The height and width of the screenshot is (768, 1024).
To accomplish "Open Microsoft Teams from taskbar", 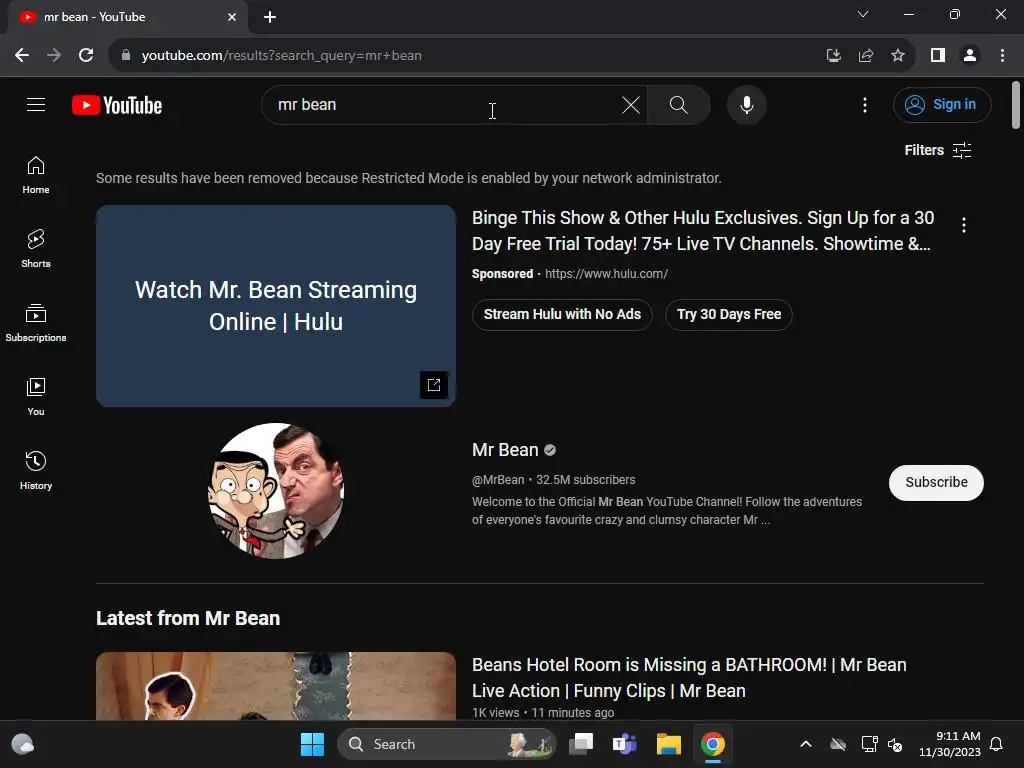I will [624, 744].
